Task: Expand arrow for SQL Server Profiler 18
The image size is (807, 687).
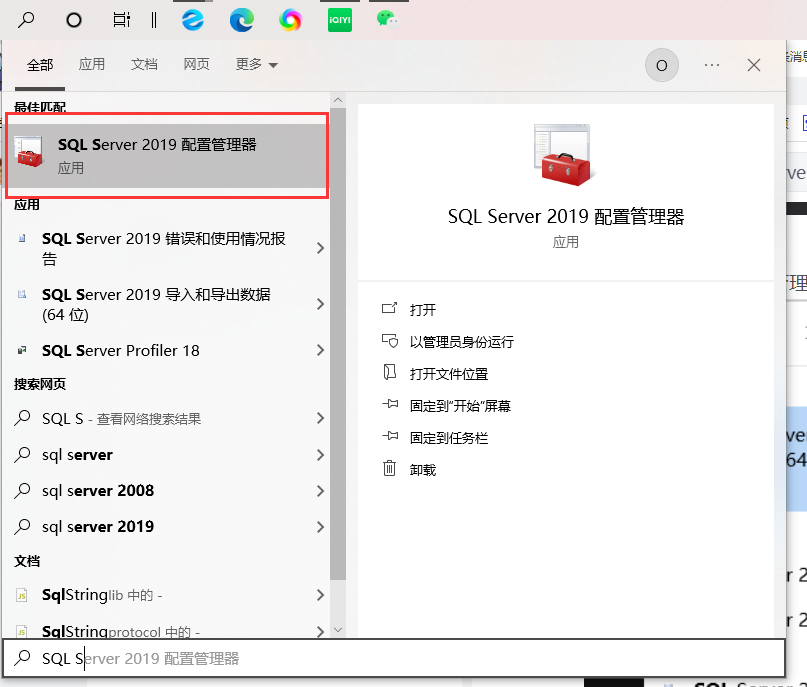Action: [321, 350]
